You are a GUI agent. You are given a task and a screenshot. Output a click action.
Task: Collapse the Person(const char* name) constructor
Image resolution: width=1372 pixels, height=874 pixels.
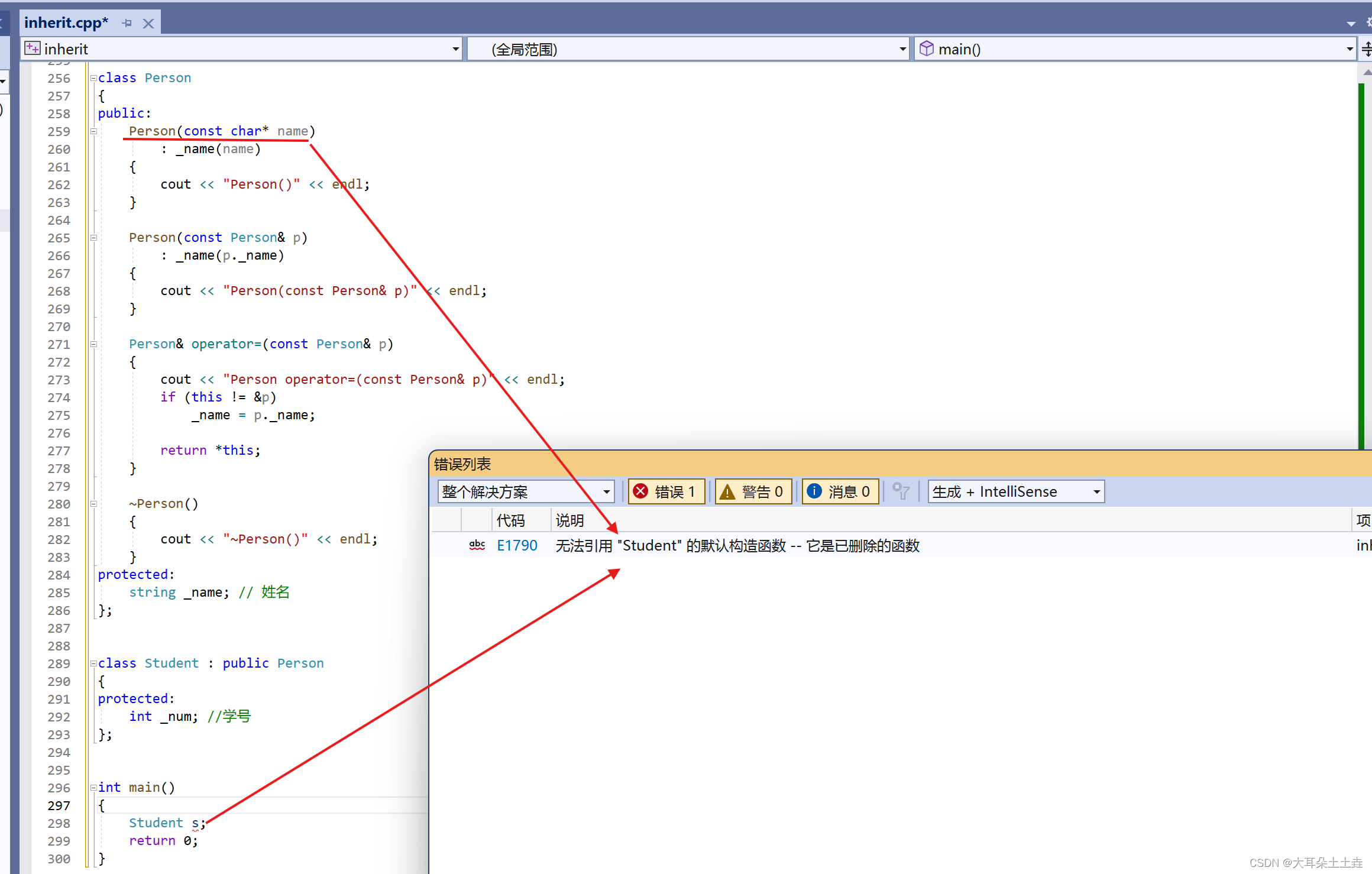[x=93, y=131]
